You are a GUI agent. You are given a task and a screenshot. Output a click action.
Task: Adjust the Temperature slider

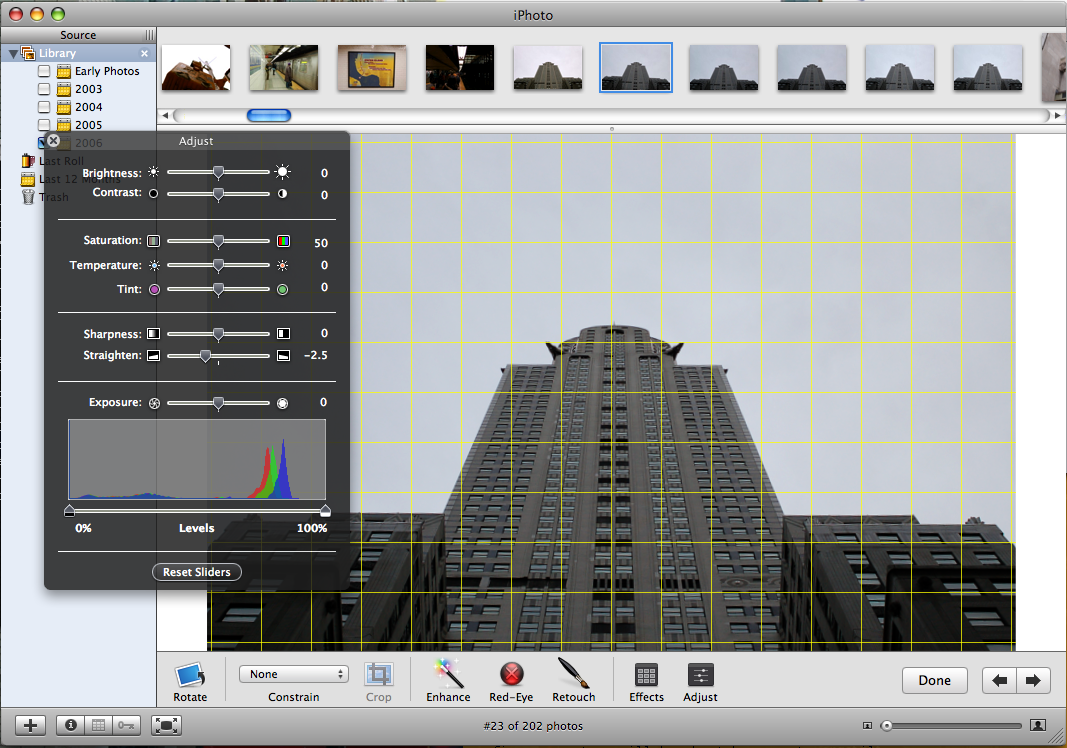pos(218,265)
